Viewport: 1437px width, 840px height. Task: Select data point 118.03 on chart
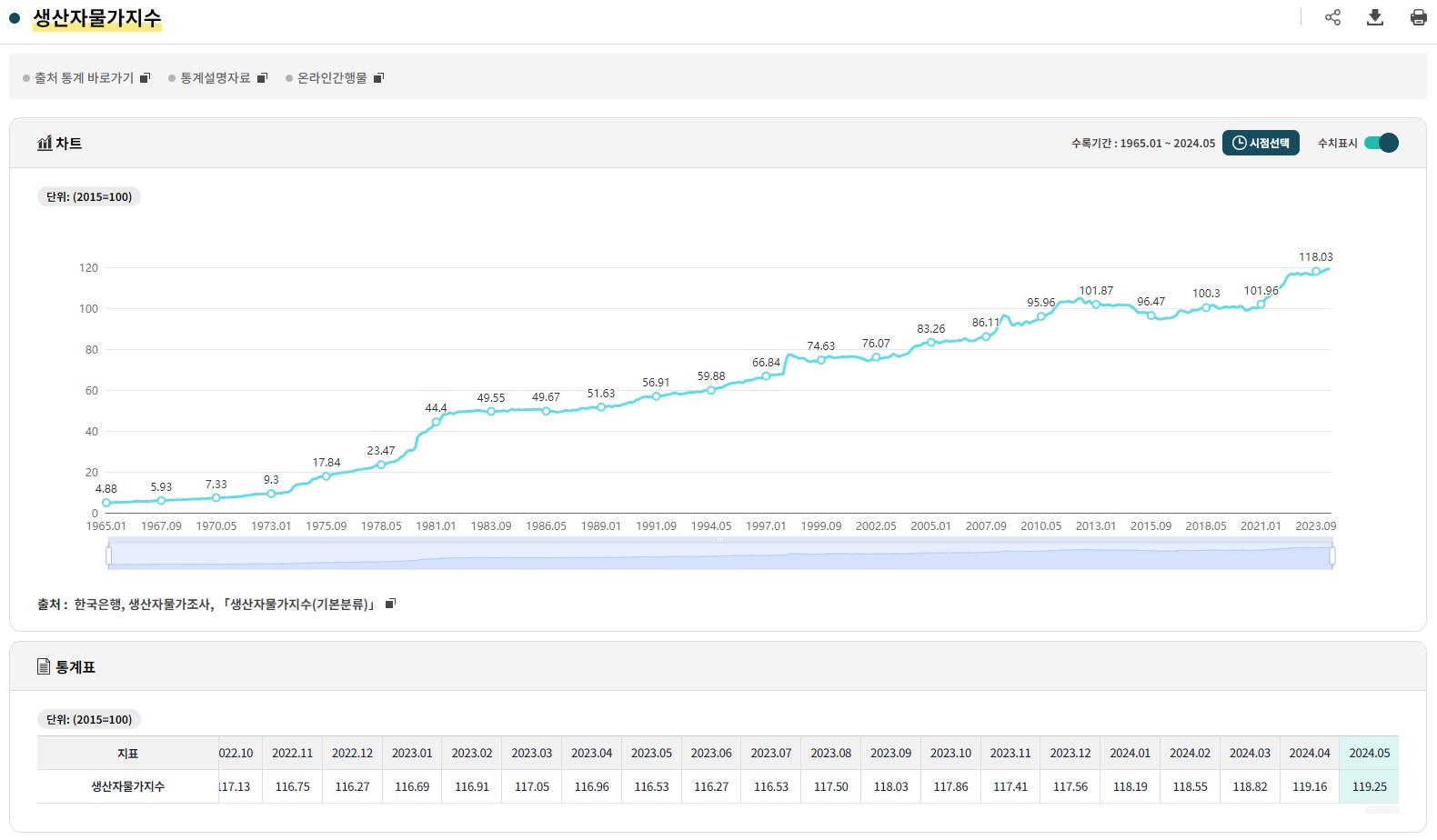click(x=1316, y=271)
